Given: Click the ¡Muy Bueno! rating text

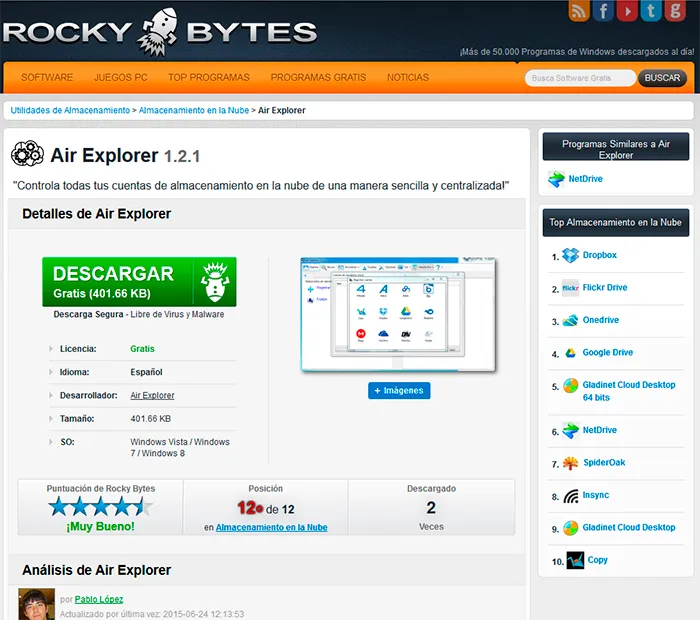Looking at the screenshot, I should [x=100, y=526].
